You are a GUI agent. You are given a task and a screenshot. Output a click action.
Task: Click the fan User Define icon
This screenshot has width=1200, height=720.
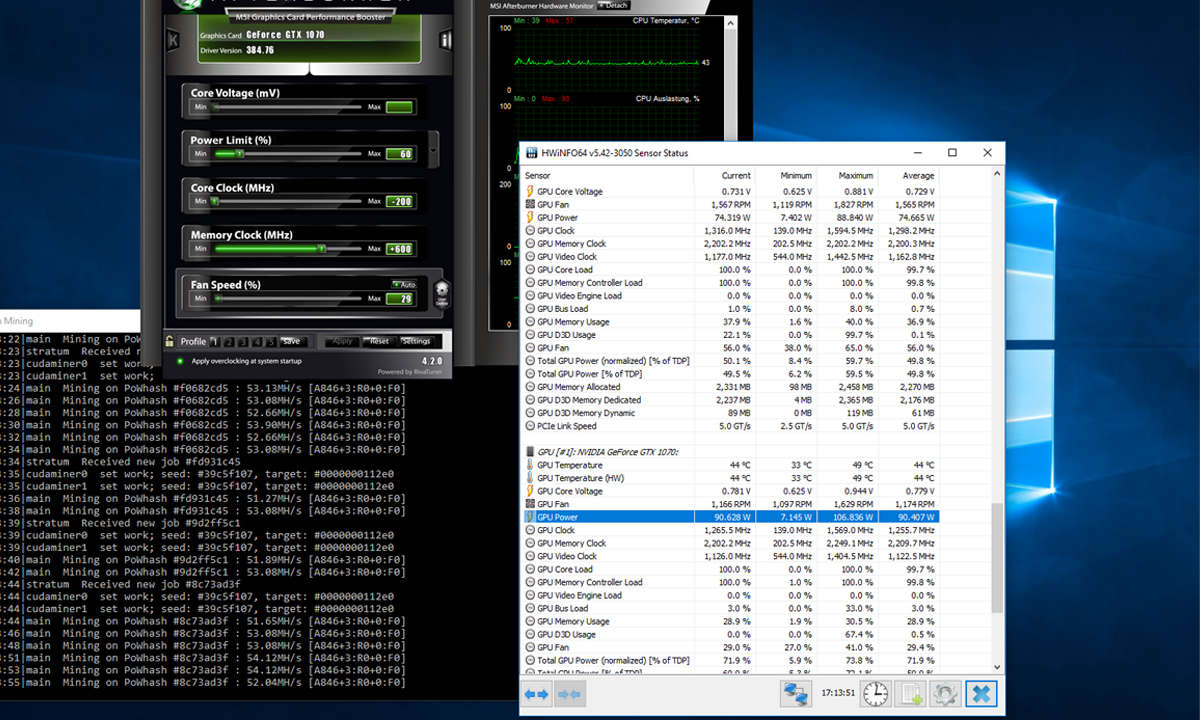(442, 295)
